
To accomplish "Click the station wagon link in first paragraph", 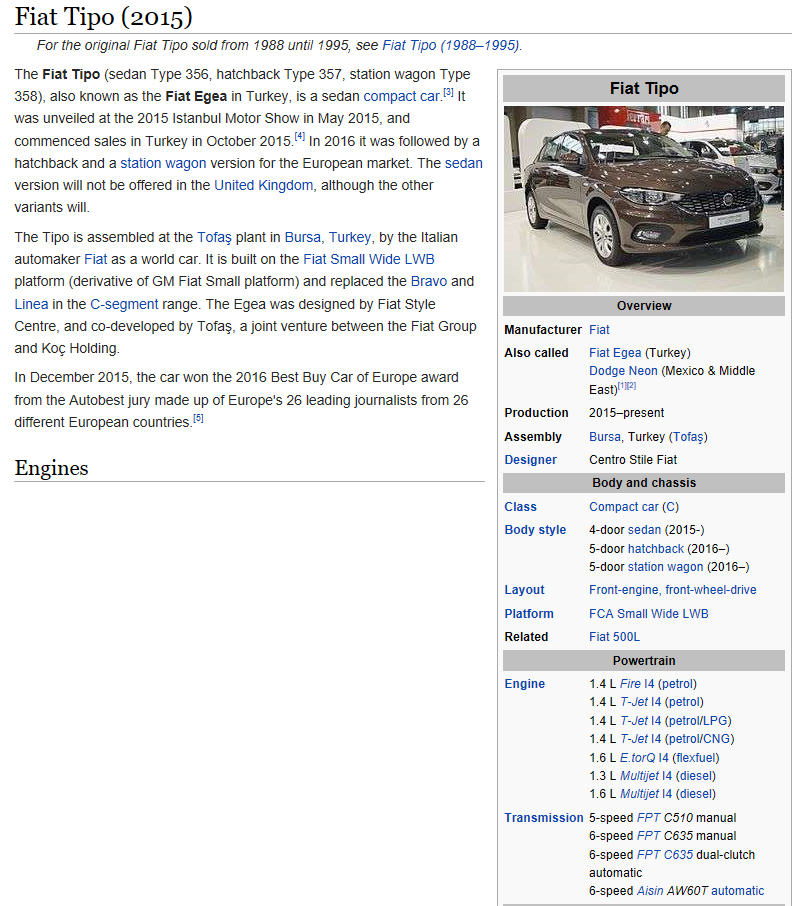I will coord(163,163).
